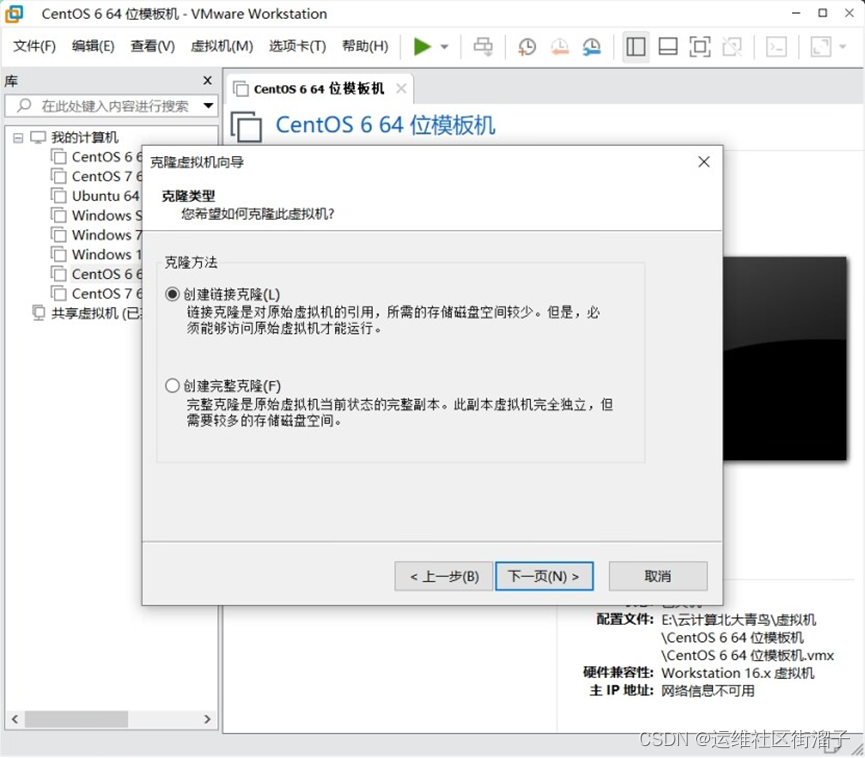Select 创建完整克隆(F) radio button
Viewport: 865px width, 758px height.
pos(172,386)
